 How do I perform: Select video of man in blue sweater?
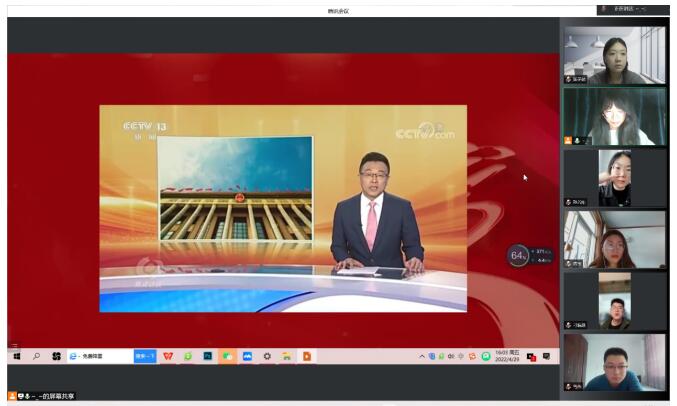tap(615, 362)
